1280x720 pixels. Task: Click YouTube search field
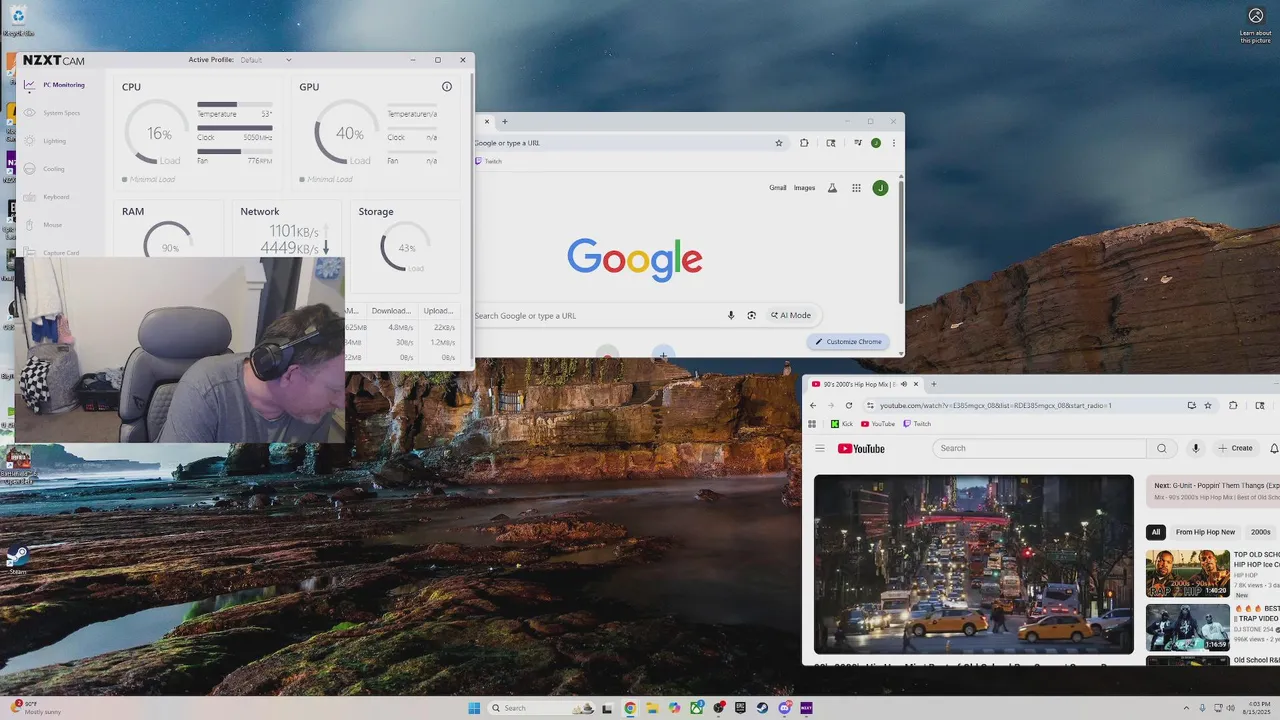coord(1039,449)
